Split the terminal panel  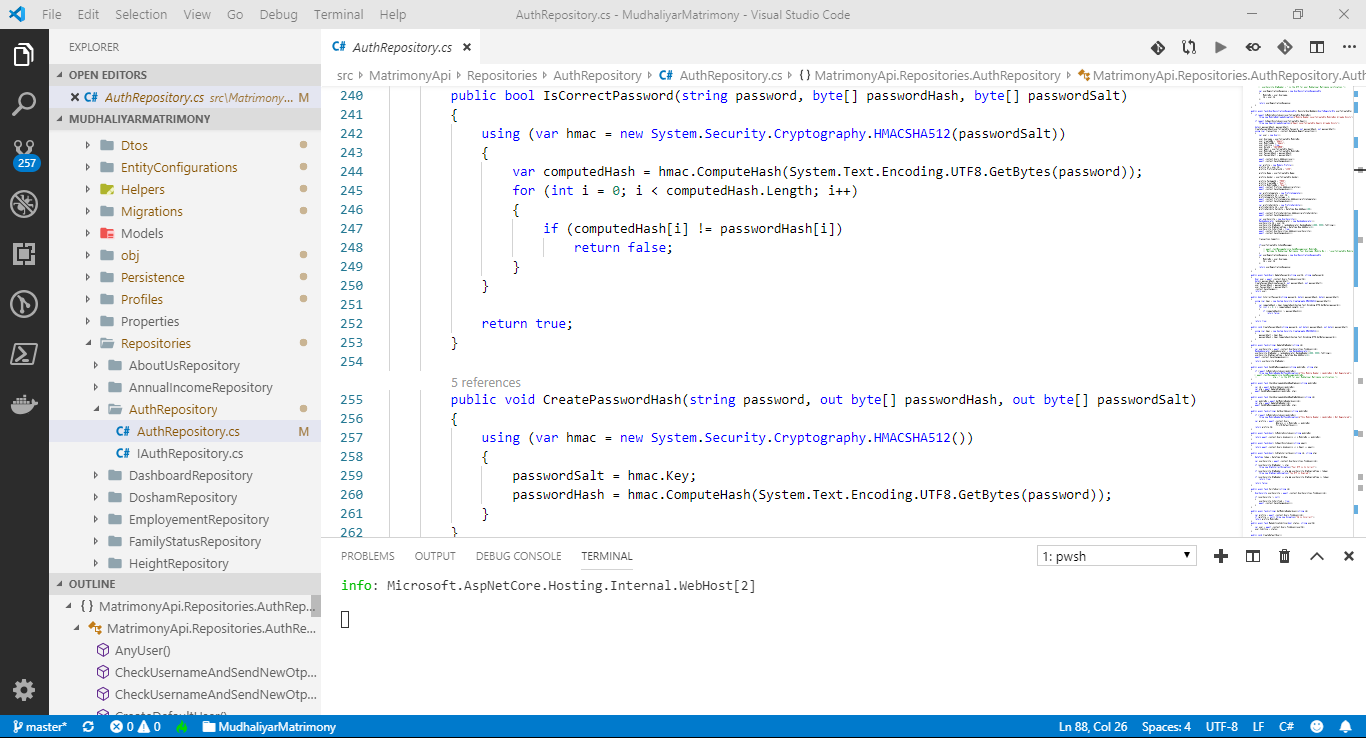click(x=1253, y=556)
